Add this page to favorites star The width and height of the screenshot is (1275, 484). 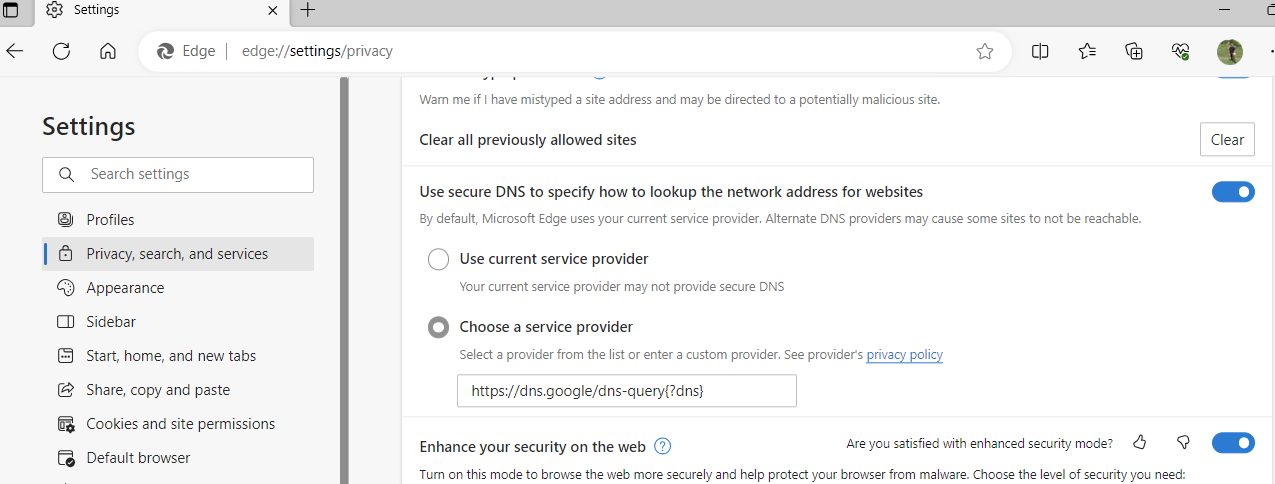point(985,52)
